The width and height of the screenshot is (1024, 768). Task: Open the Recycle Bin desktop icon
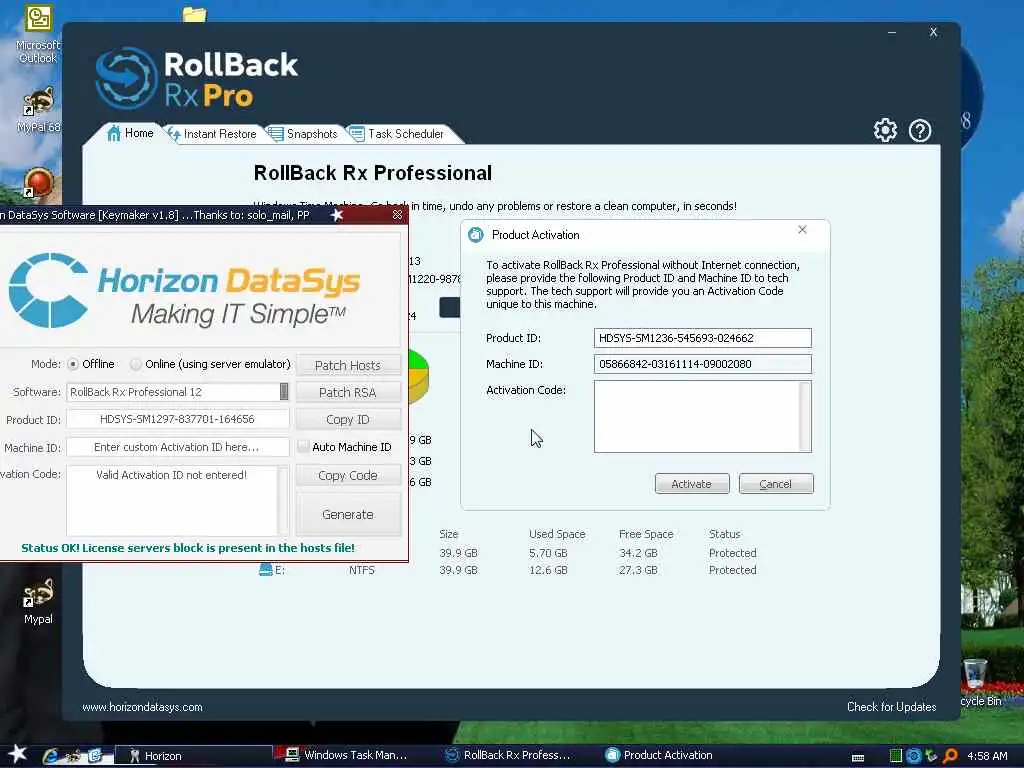[976, 682]
